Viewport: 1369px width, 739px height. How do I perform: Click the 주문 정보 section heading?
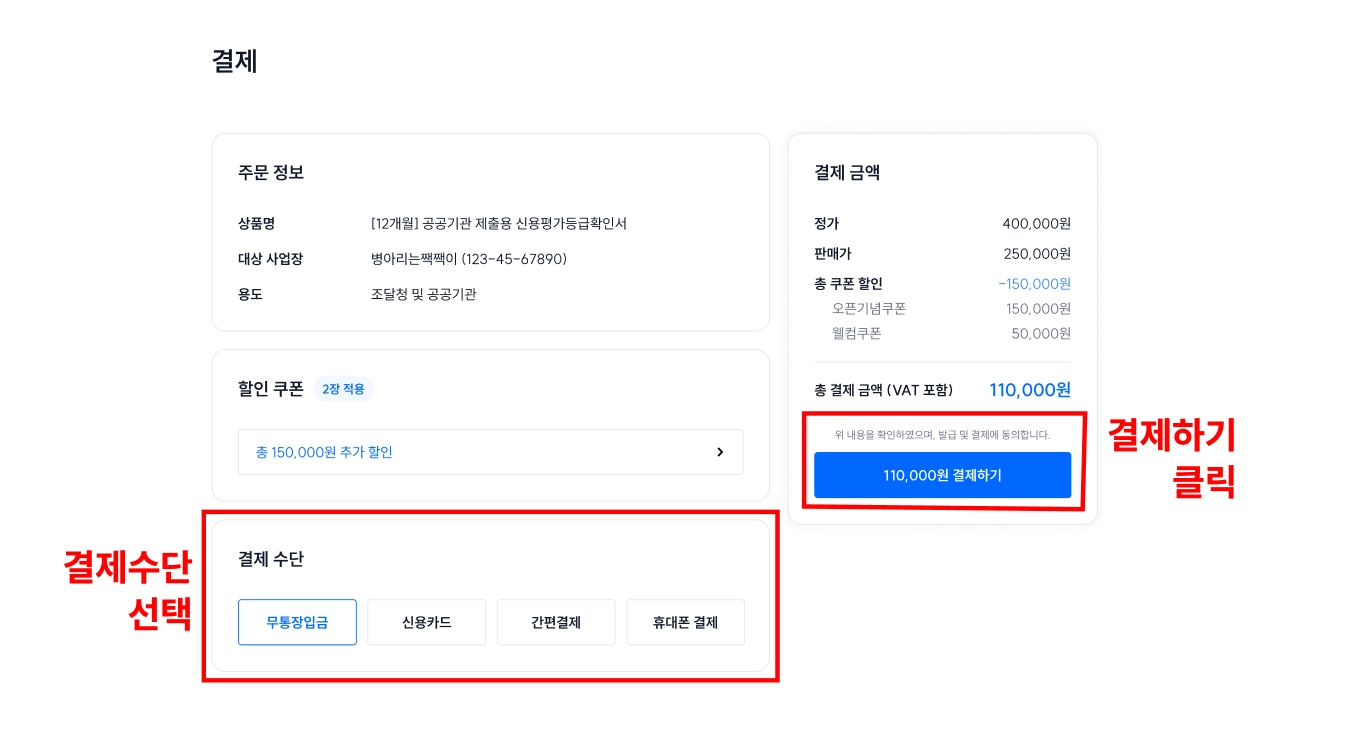[x=271, y=172]
